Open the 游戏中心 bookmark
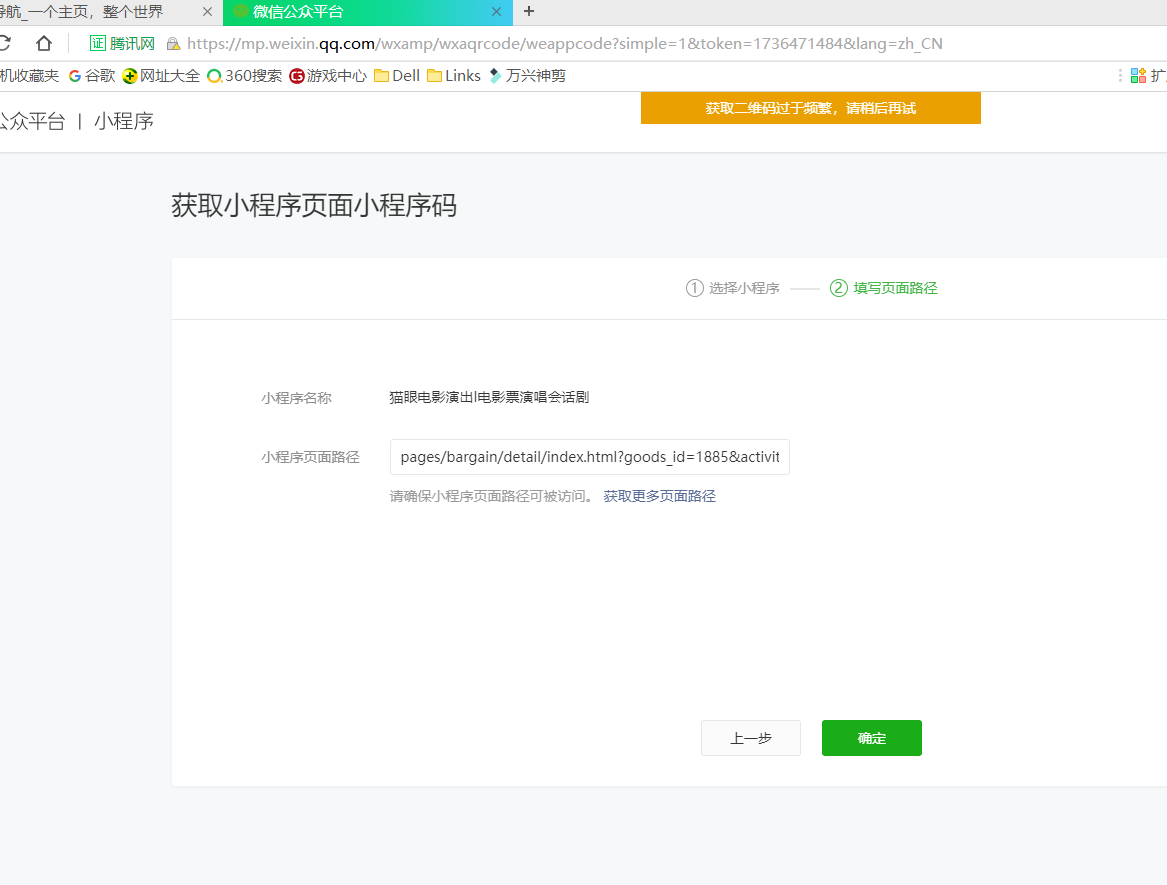Image resolution: width=1167 pixels, height=885 pixels. 327,76
